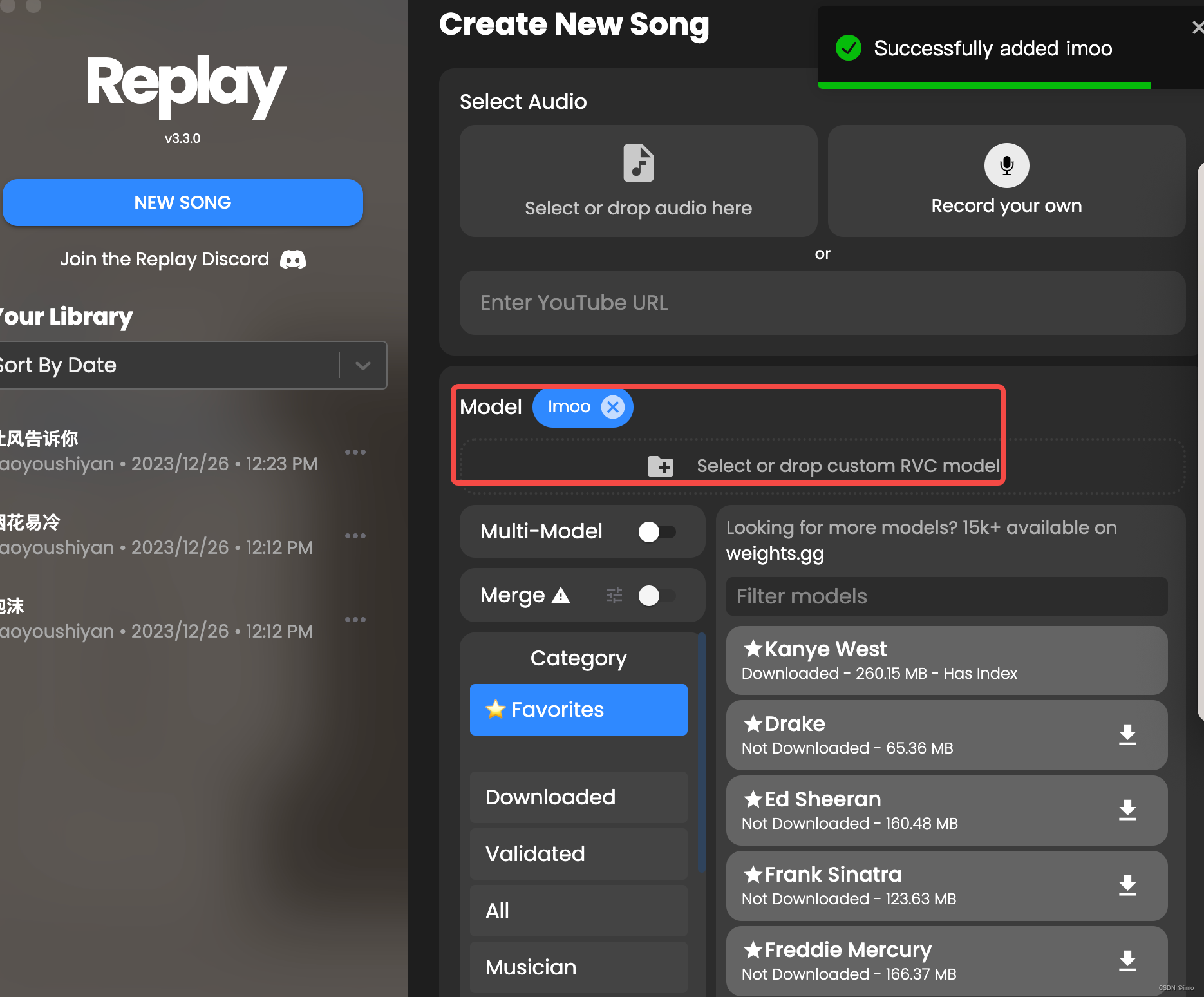The image size is (1204, 997).
Task: Open the 泡沫 song entry
Action: pos(156,619)
